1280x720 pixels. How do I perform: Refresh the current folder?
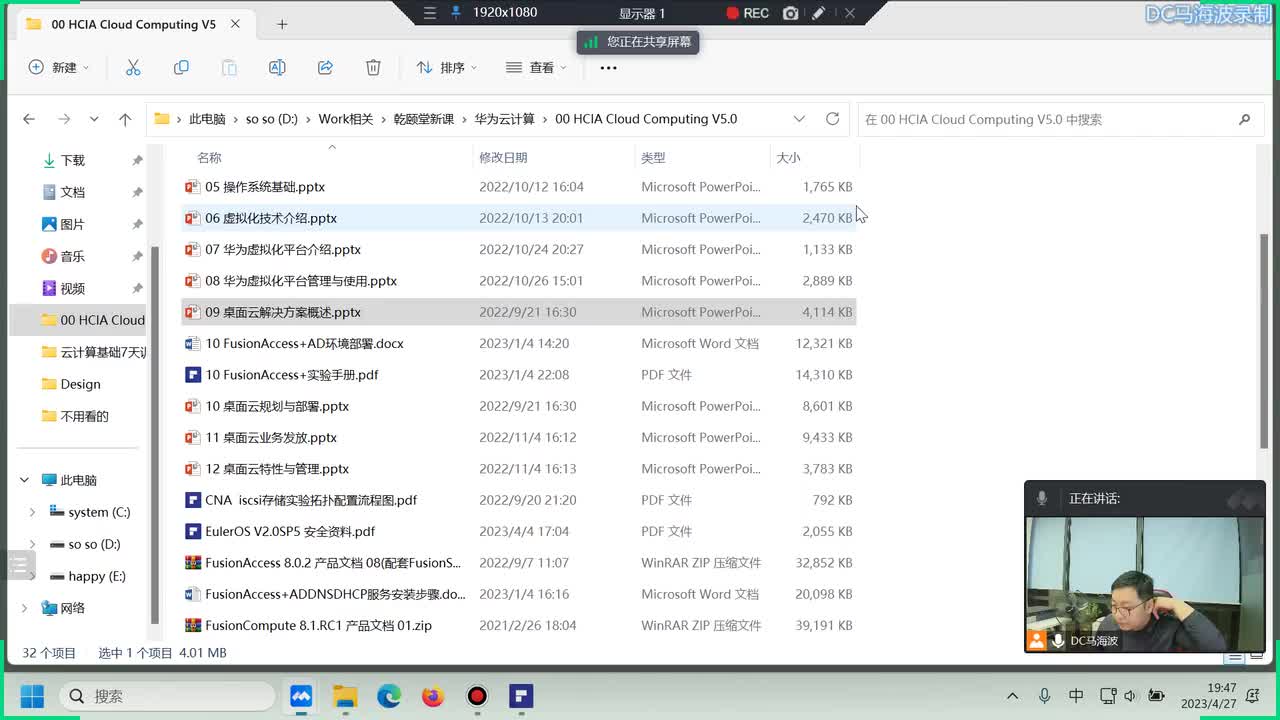(832, 118)
